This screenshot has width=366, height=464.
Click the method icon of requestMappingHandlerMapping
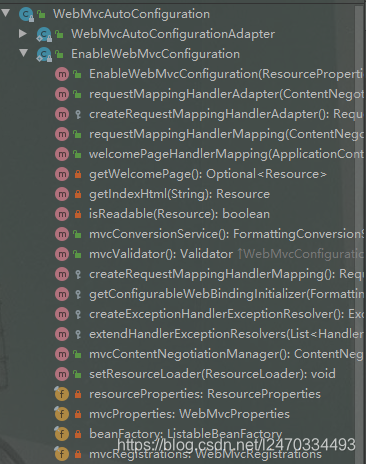(x=62, y=134)
